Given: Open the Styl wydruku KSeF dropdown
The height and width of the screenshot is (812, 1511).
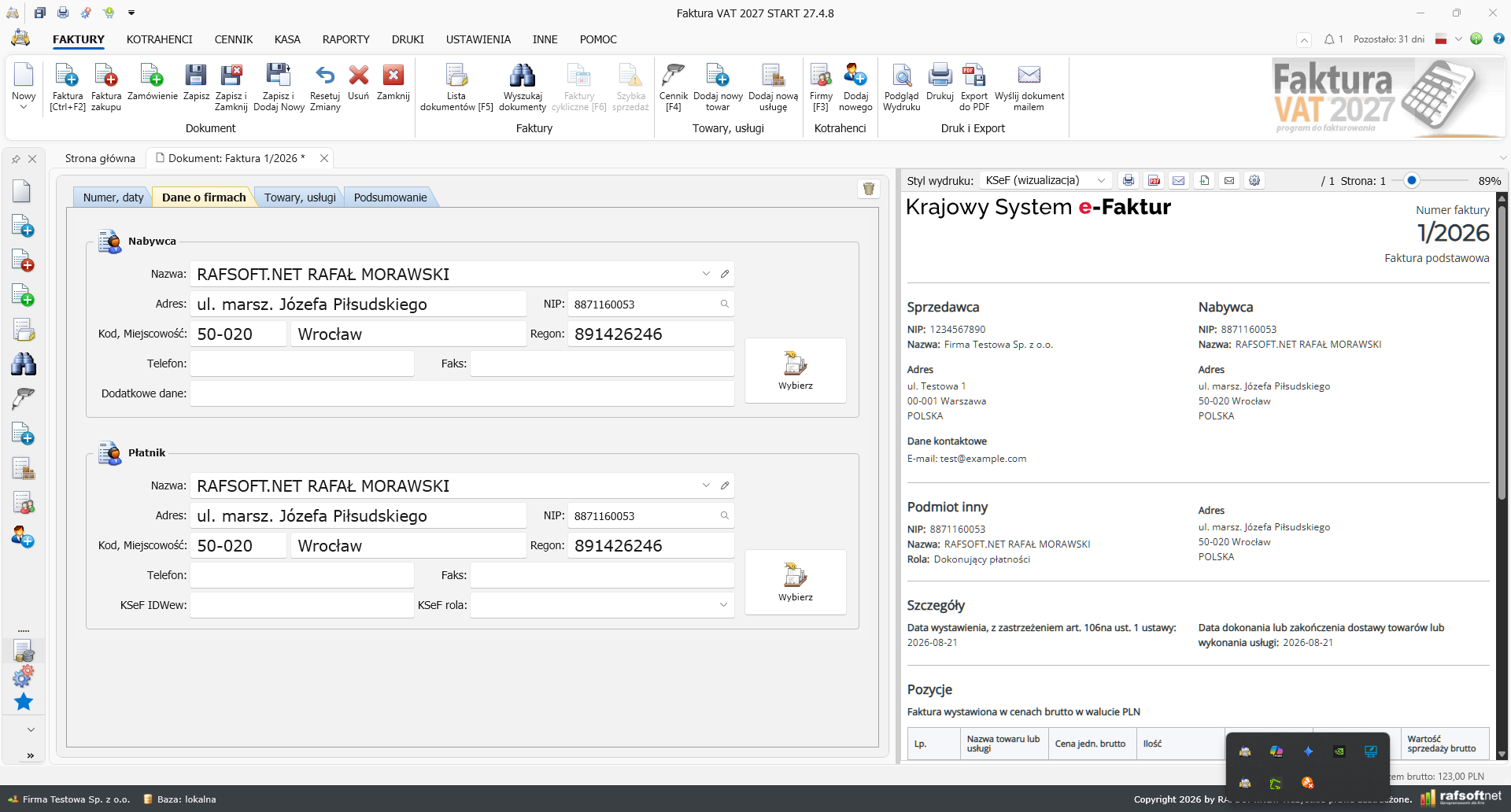Looking at the screenshot, I should tap(1101, 180).
